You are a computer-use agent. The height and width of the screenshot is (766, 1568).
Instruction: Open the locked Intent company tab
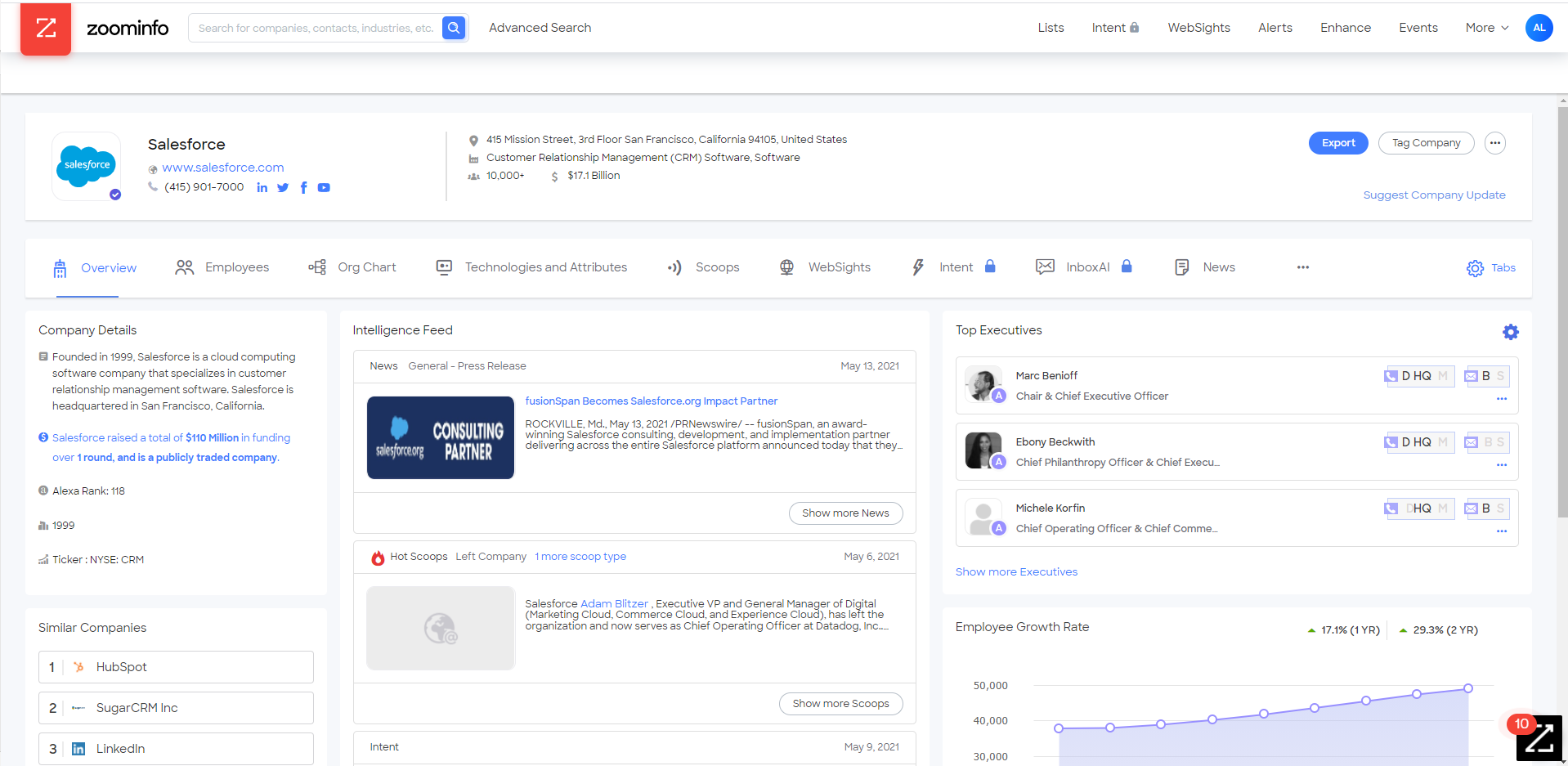953,267
